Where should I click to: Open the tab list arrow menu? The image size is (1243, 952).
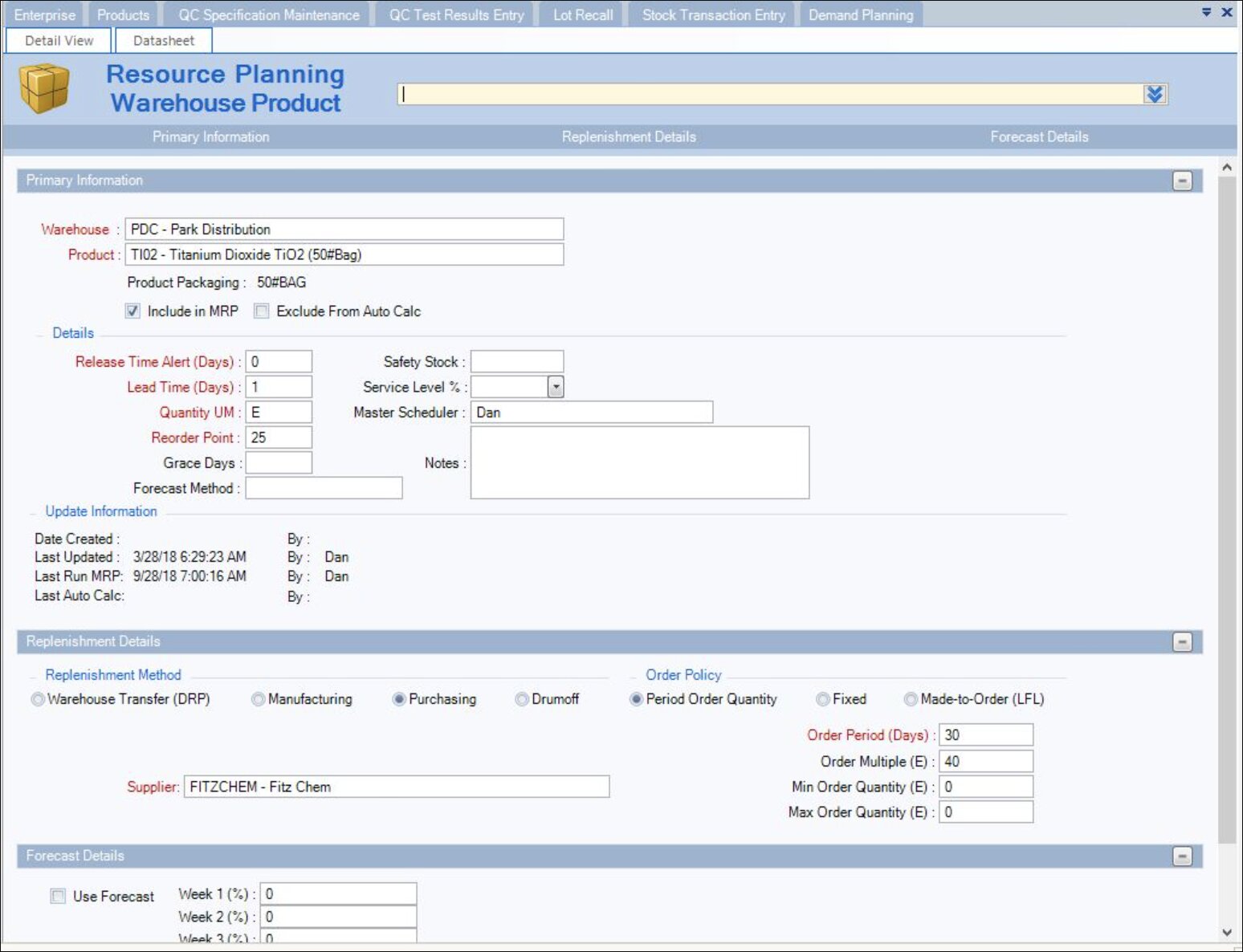coord(1206,12)
